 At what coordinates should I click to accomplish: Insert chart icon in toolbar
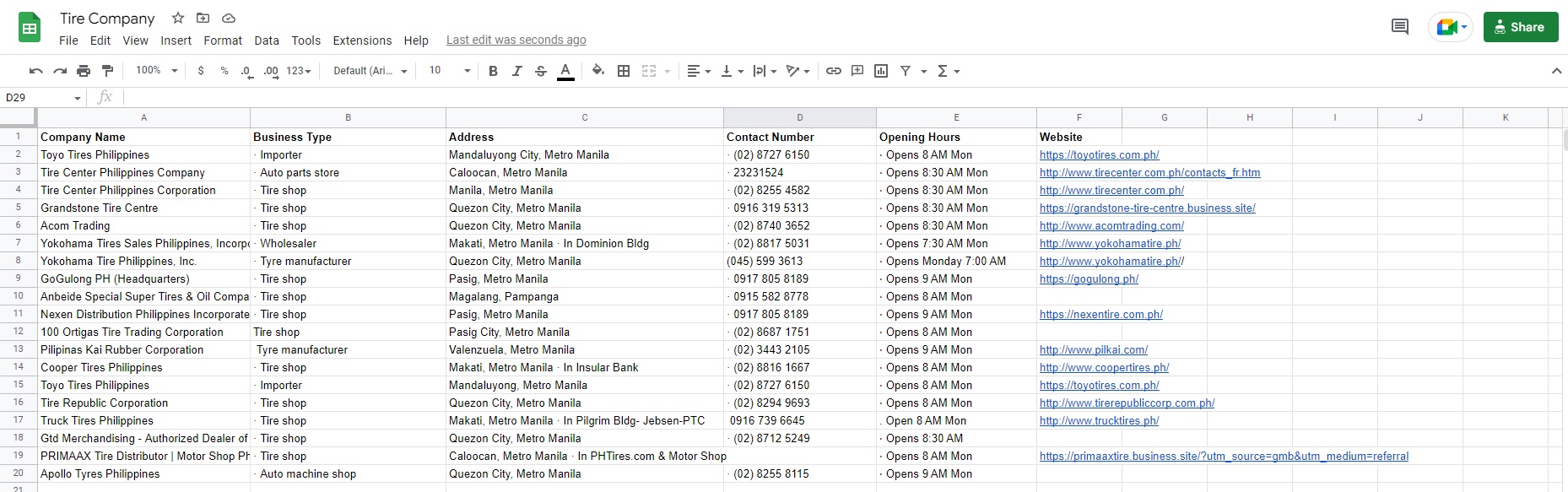pos(881,71)
